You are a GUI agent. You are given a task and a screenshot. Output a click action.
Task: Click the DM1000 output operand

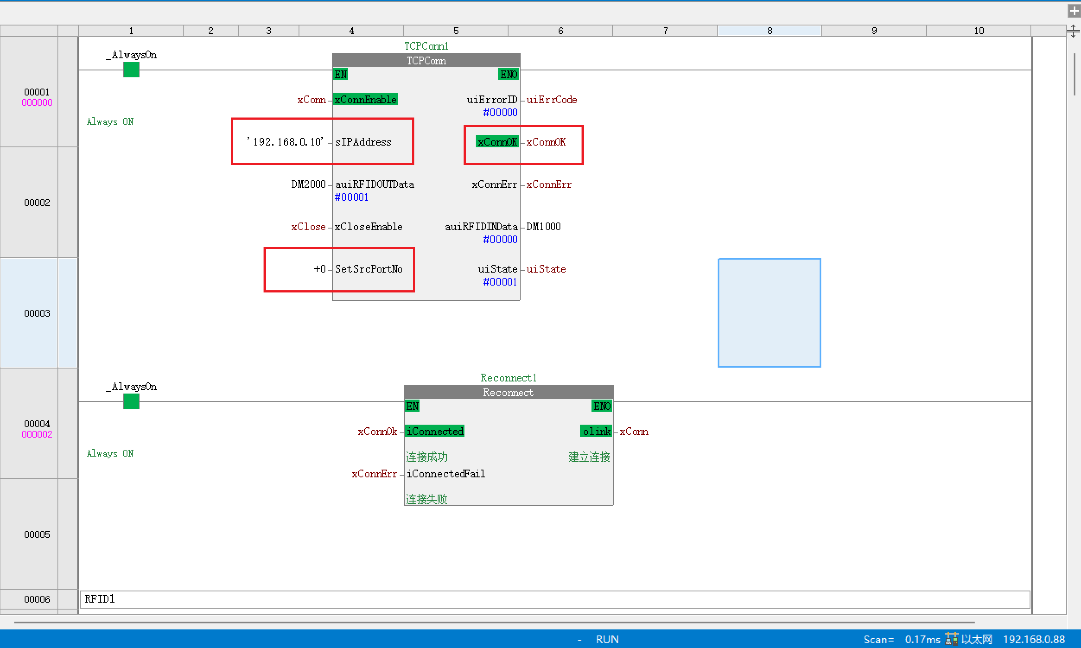point(543,226)
